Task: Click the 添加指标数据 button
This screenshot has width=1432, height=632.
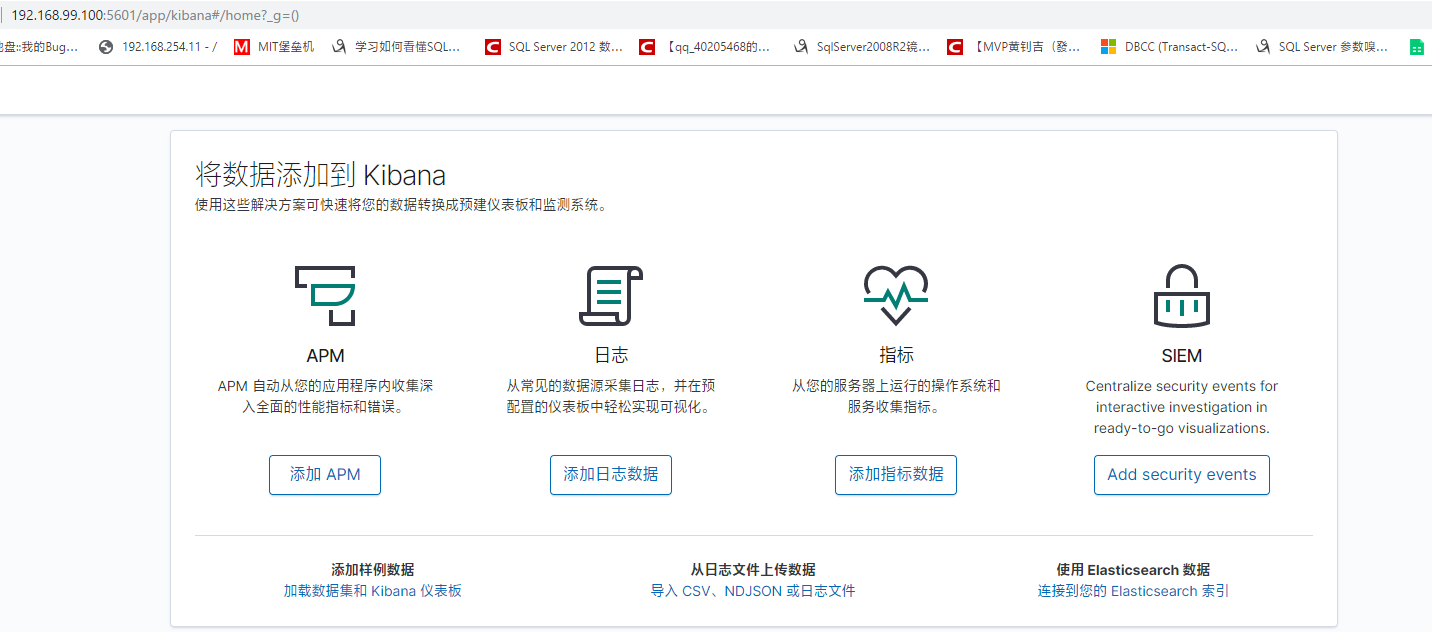Action: click(x=895, y=475)
